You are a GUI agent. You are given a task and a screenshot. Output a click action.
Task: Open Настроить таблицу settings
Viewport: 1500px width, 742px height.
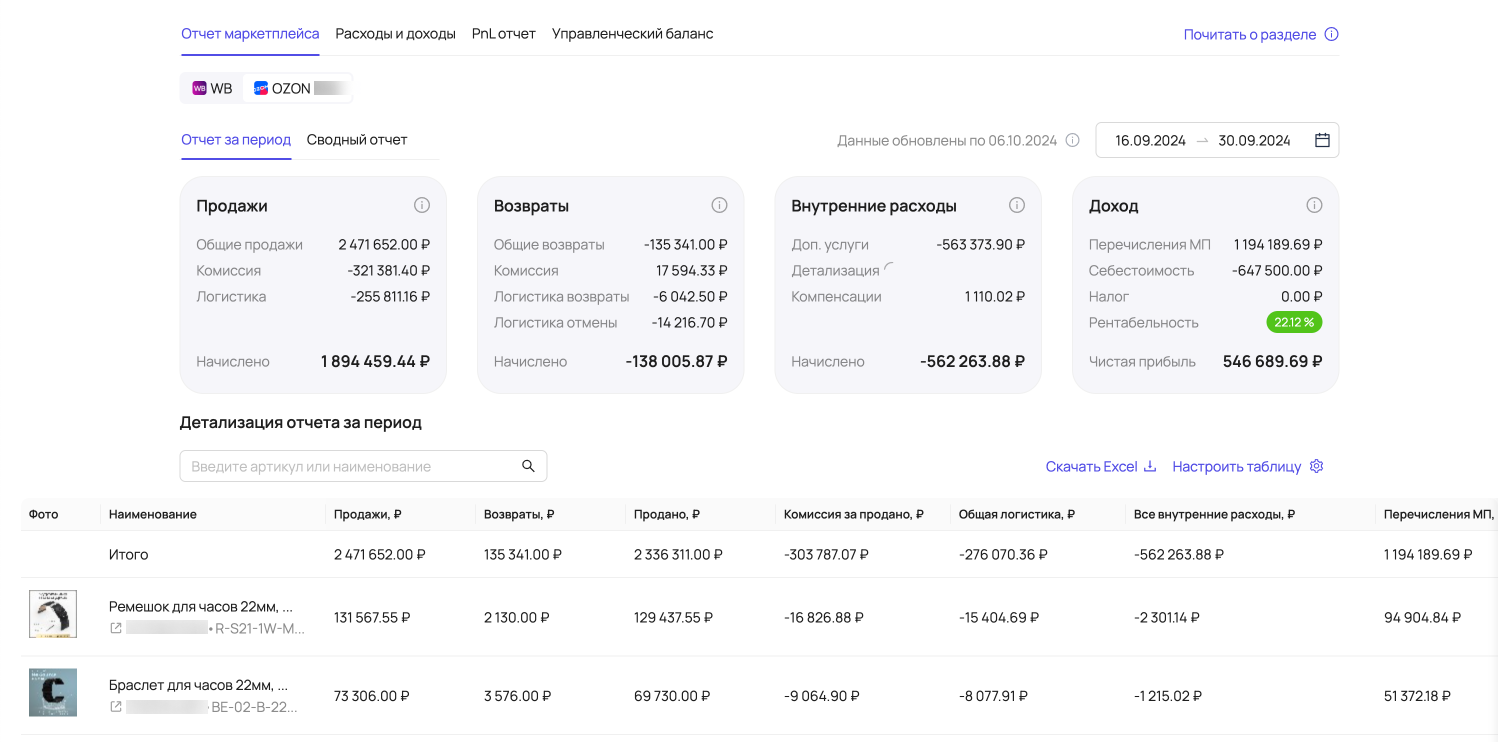point(1247,466)
